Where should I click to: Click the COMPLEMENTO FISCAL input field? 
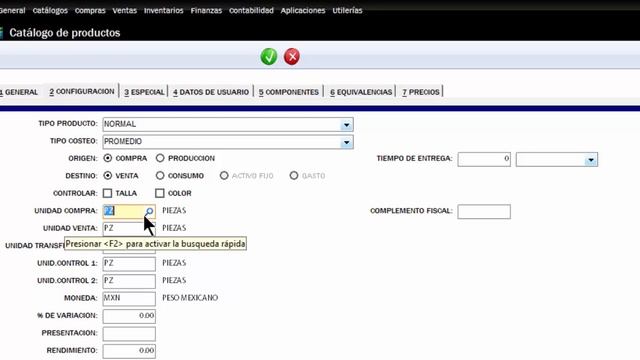(x=484, y=211)
